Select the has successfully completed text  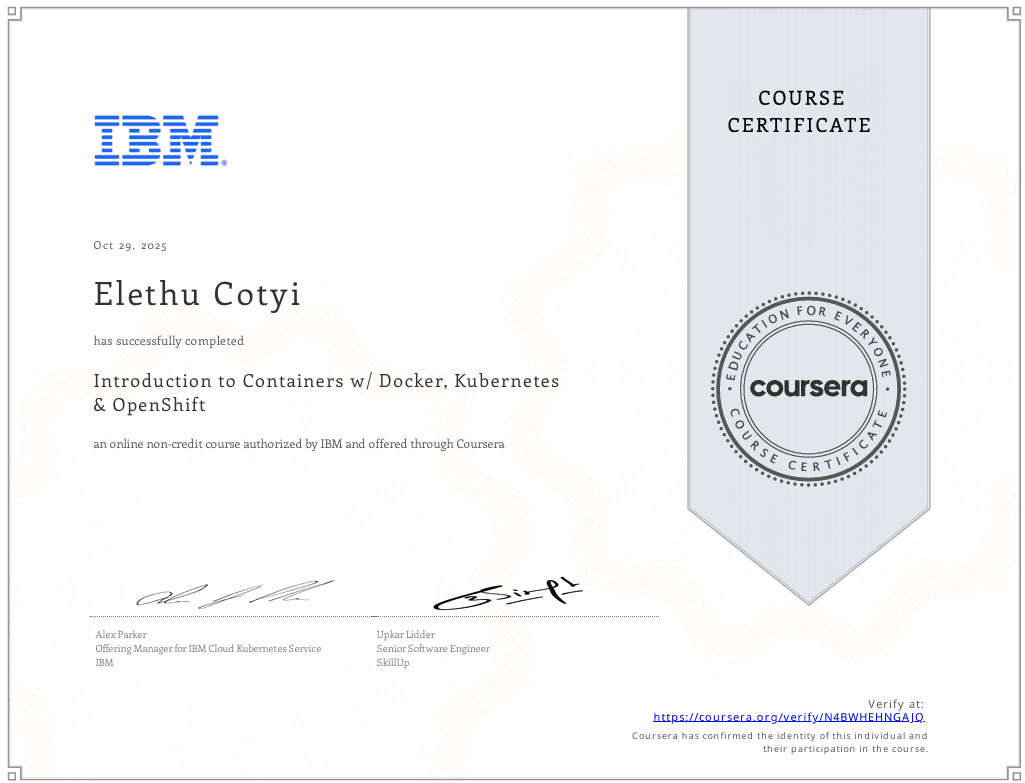[x=167, y=341]
